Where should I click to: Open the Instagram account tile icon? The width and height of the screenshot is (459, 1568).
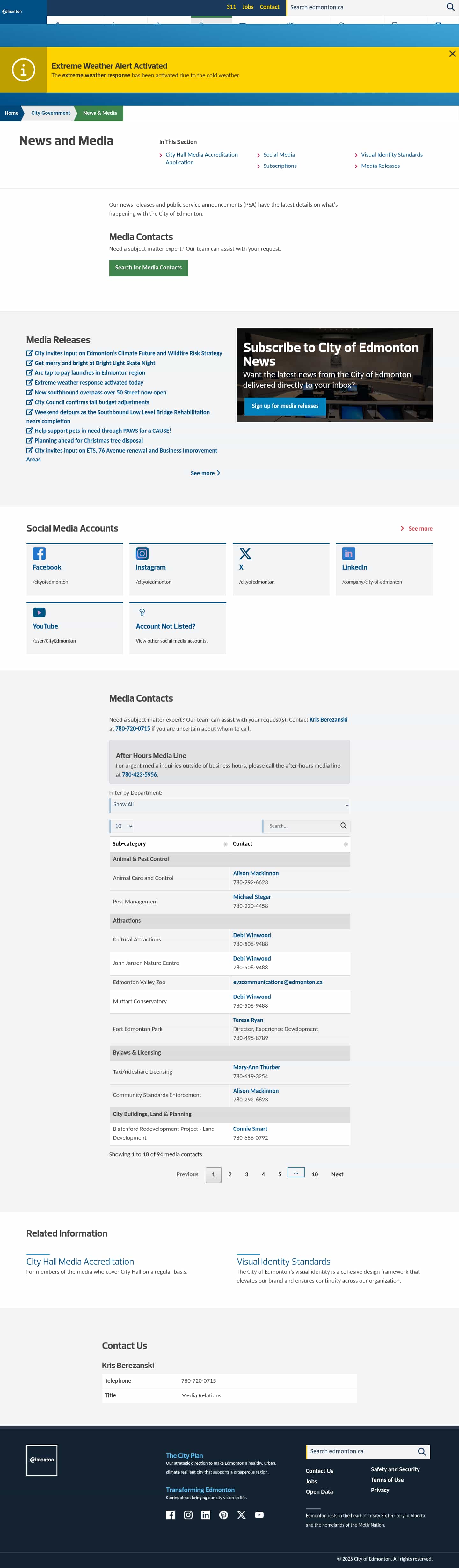click(x=142, y=553)
